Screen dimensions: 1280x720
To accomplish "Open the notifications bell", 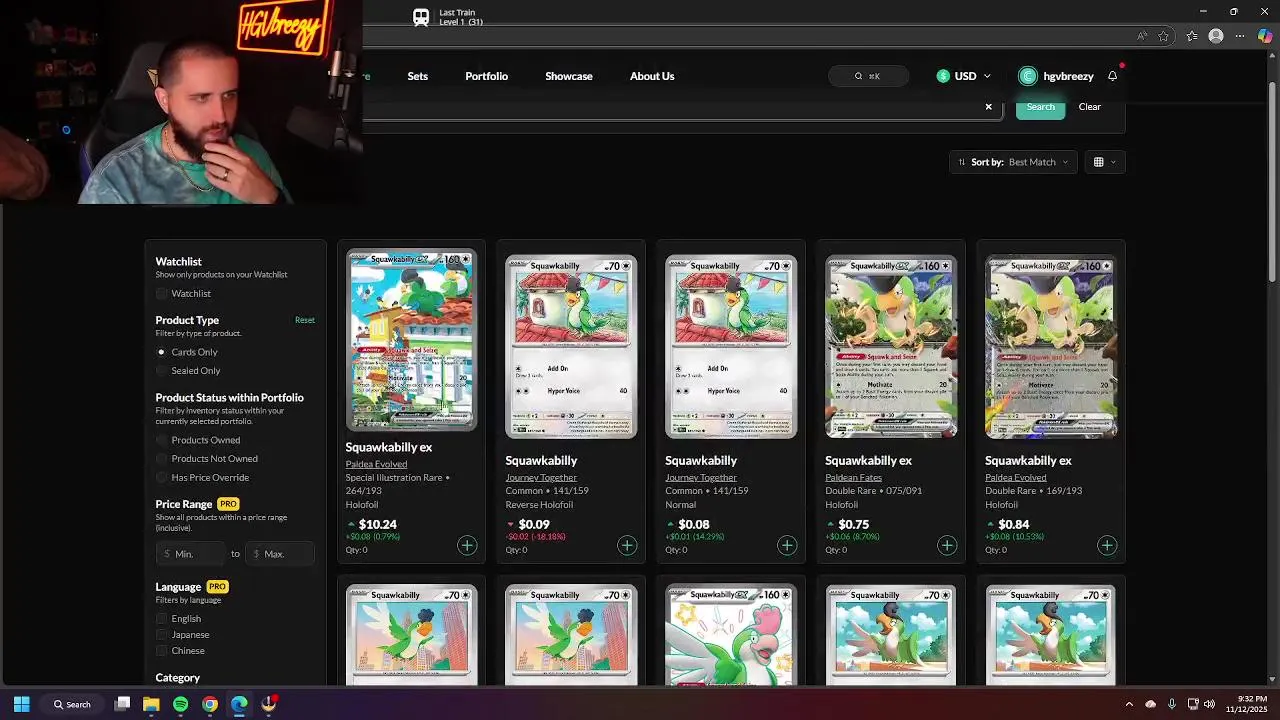I will 1112,76.
